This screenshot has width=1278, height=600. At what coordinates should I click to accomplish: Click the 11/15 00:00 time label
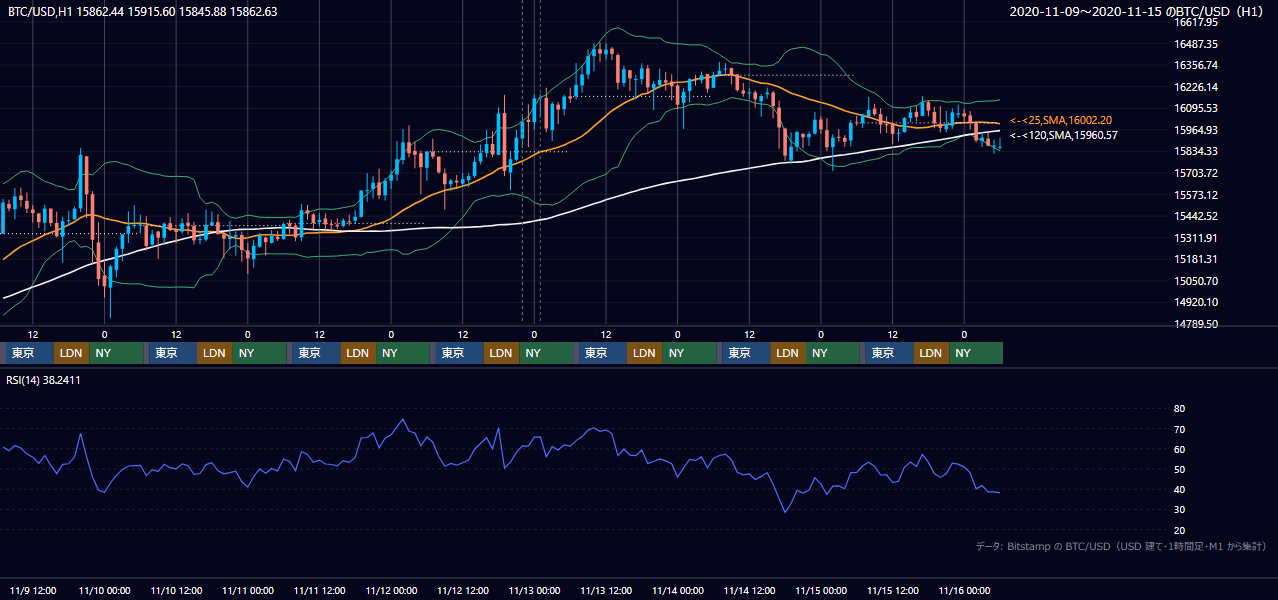click(821, 591)
